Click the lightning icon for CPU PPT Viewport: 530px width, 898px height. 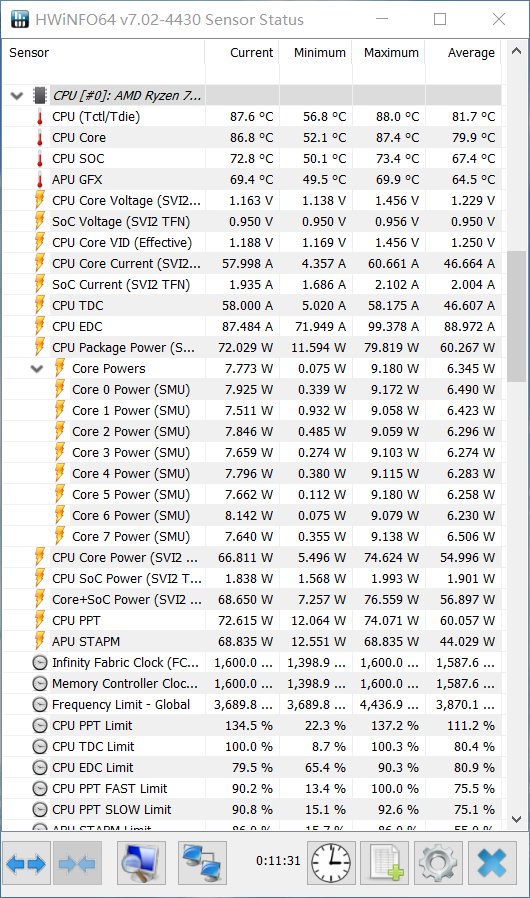tap(40, 620)
